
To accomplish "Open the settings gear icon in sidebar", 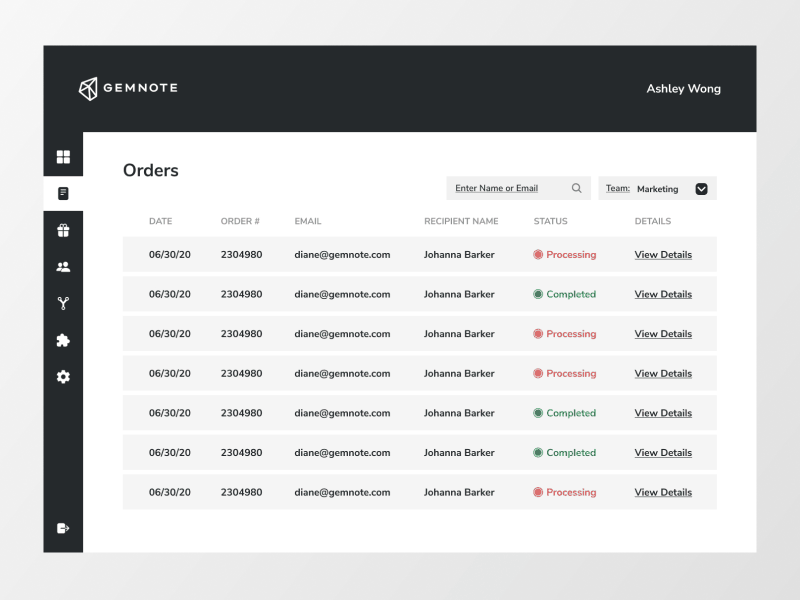I will click(x=63, y=377).
